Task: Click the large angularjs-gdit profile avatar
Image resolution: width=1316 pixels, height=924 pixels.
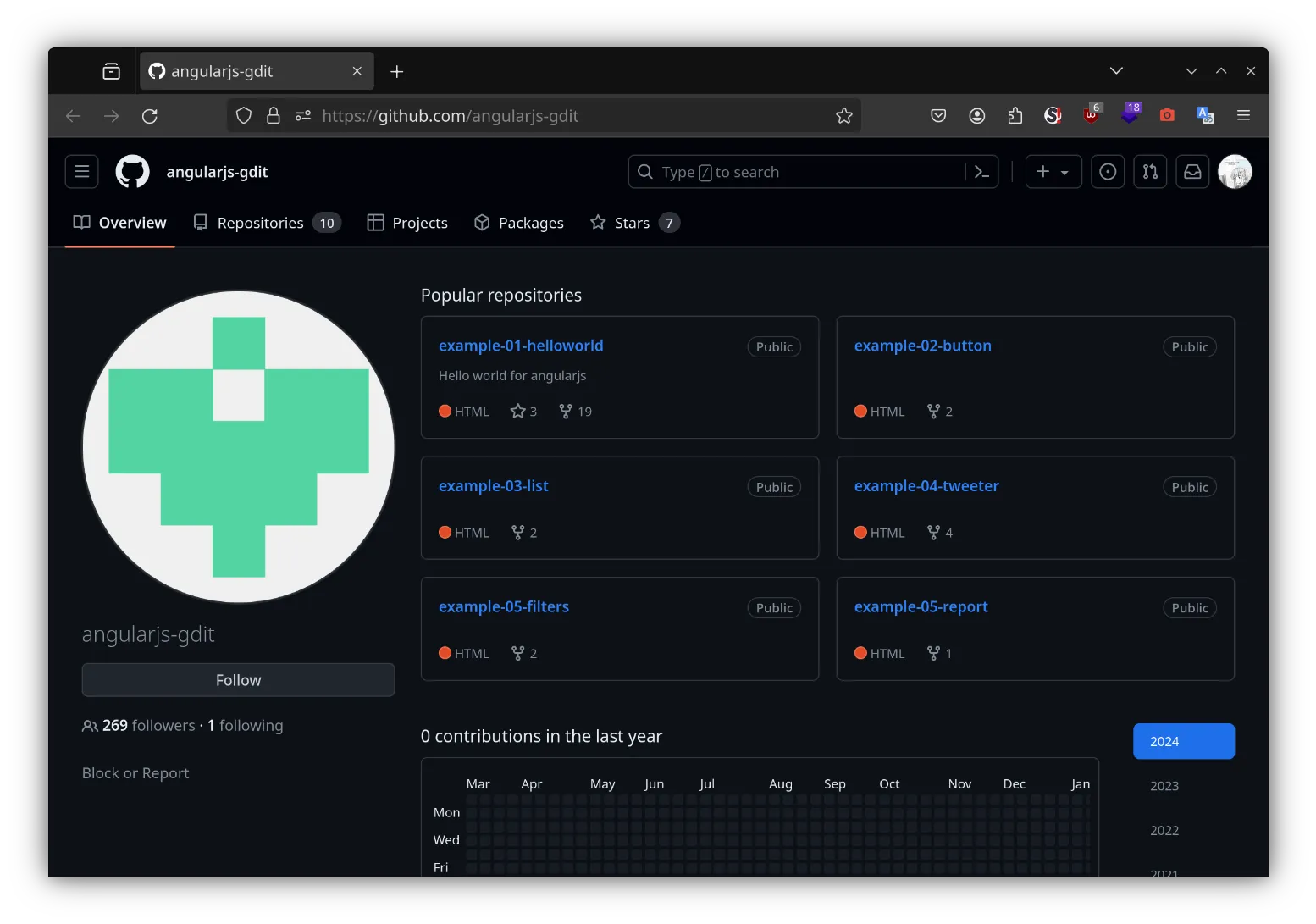Action: point(238,447)
